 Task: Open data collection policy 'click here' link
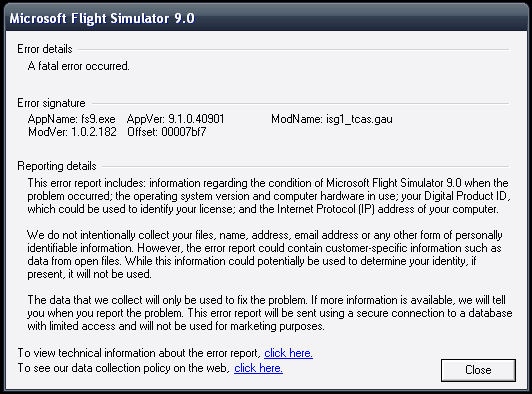[x=258, y=368]
